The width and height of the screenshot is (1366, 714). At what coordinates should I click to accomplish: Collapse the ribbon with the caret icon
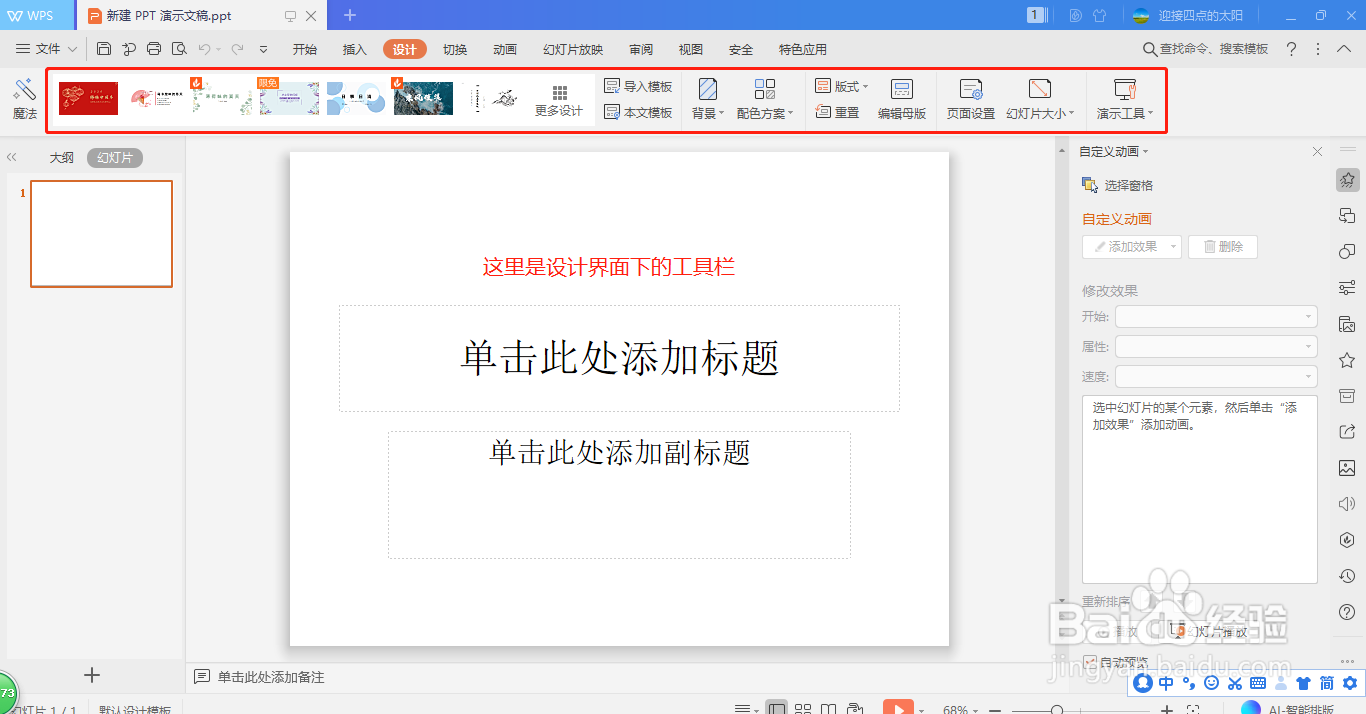1344,49
